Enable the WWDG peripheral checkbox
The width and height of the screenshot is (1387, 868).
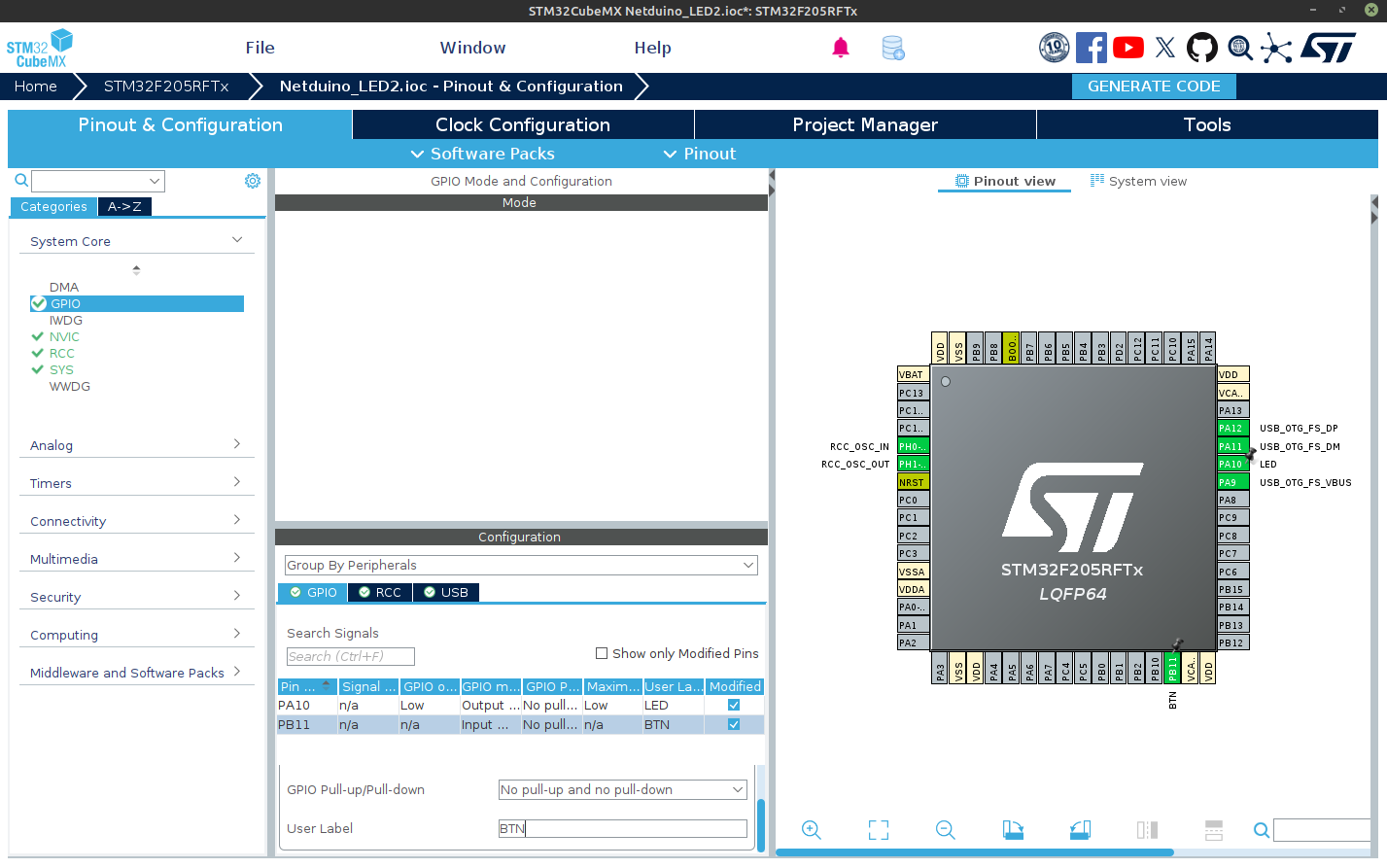[x=38, y=386]
